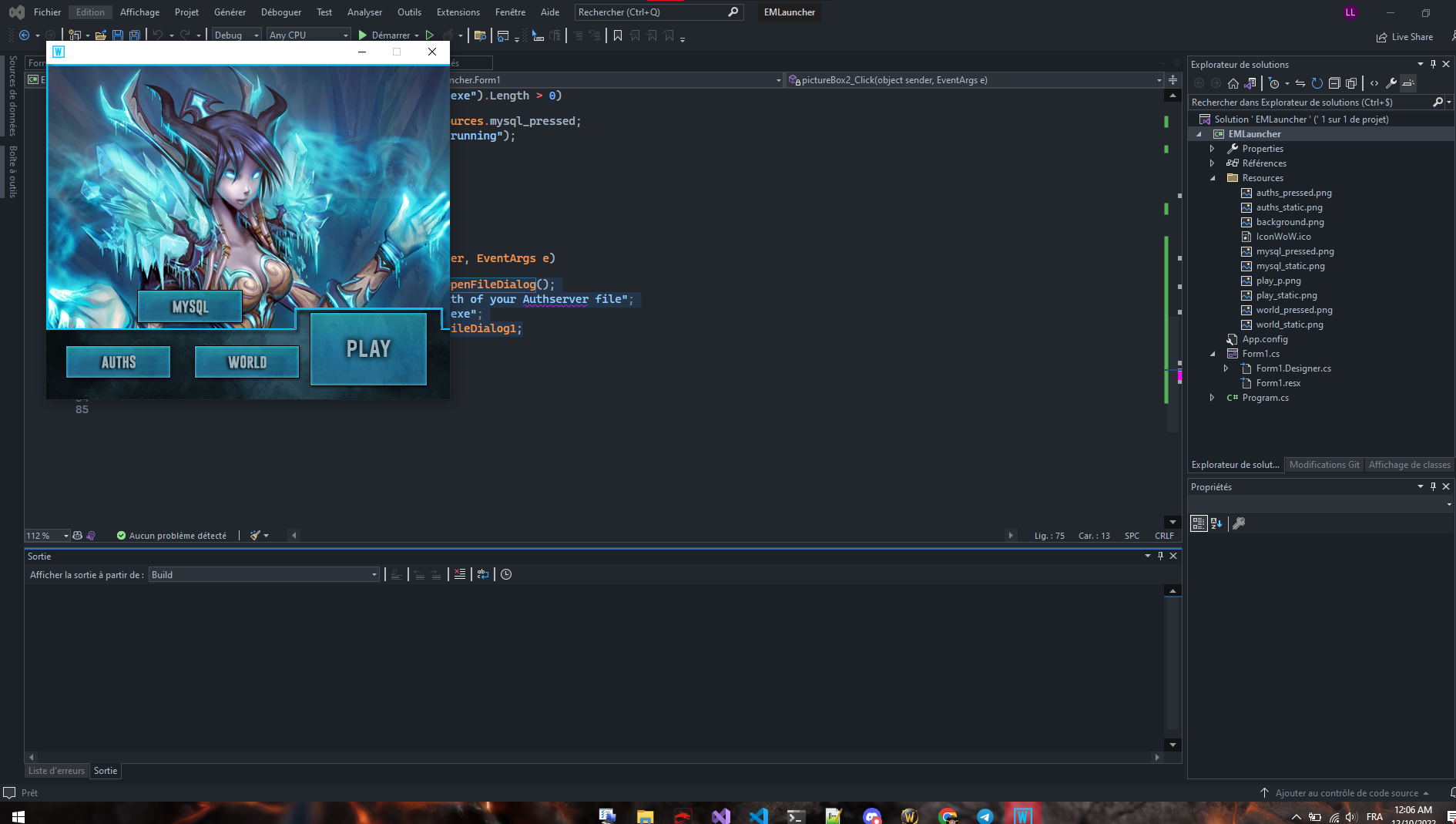The height and width of the screenshot is (824, 1456).
Task: Open Visual Studio Code from the taskbar
Action: pyautogui.click(x=758, y=816)
